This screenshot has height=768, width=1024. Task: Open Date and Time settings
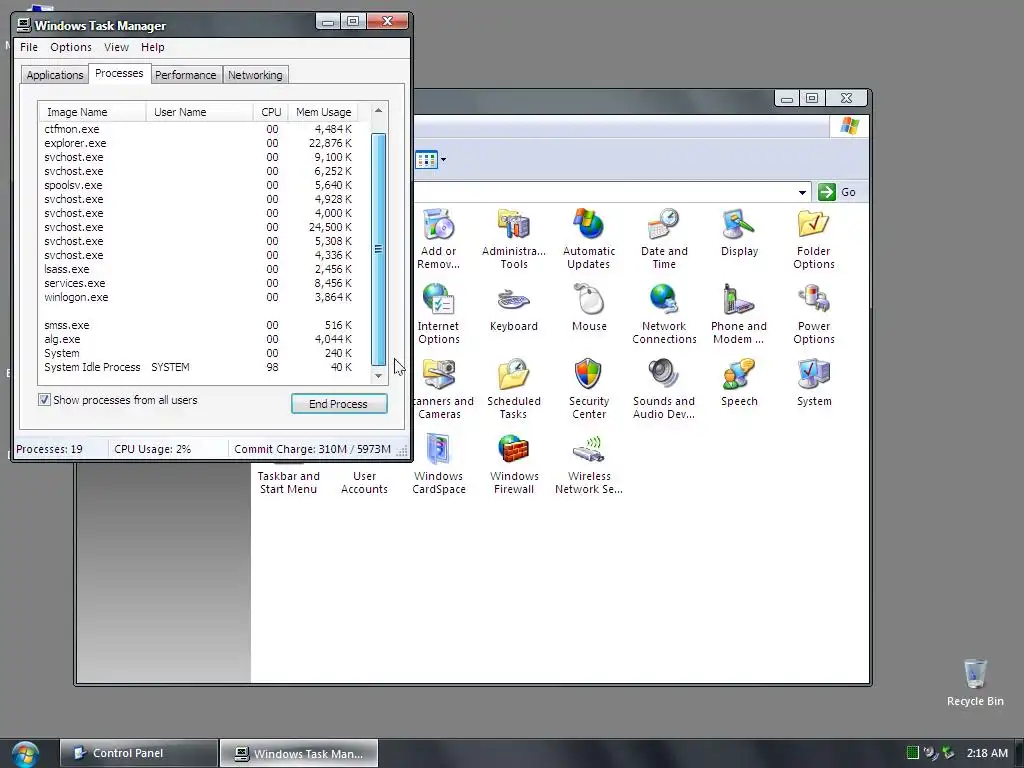pos(664,238)
